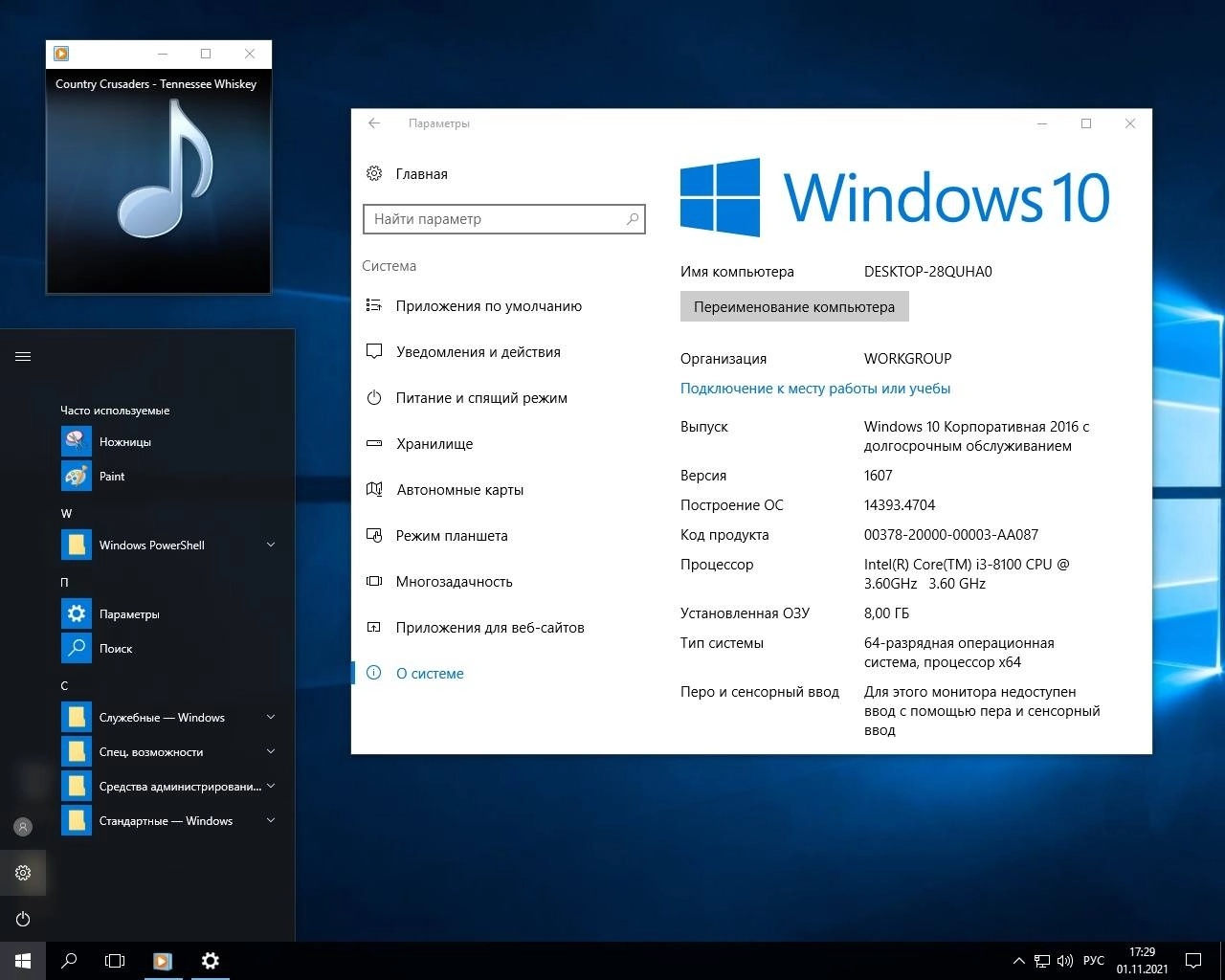The width and height of the screenshot is (1225, 980).
Task: Show hidden tray icons chevron
Action: pos(1019,960)
